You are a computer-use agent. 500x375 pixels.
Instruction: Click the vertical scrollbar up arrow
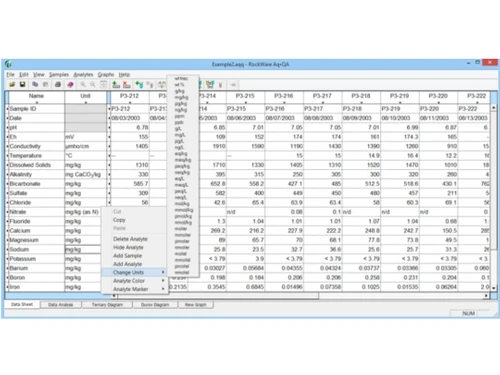click(494, 108)
